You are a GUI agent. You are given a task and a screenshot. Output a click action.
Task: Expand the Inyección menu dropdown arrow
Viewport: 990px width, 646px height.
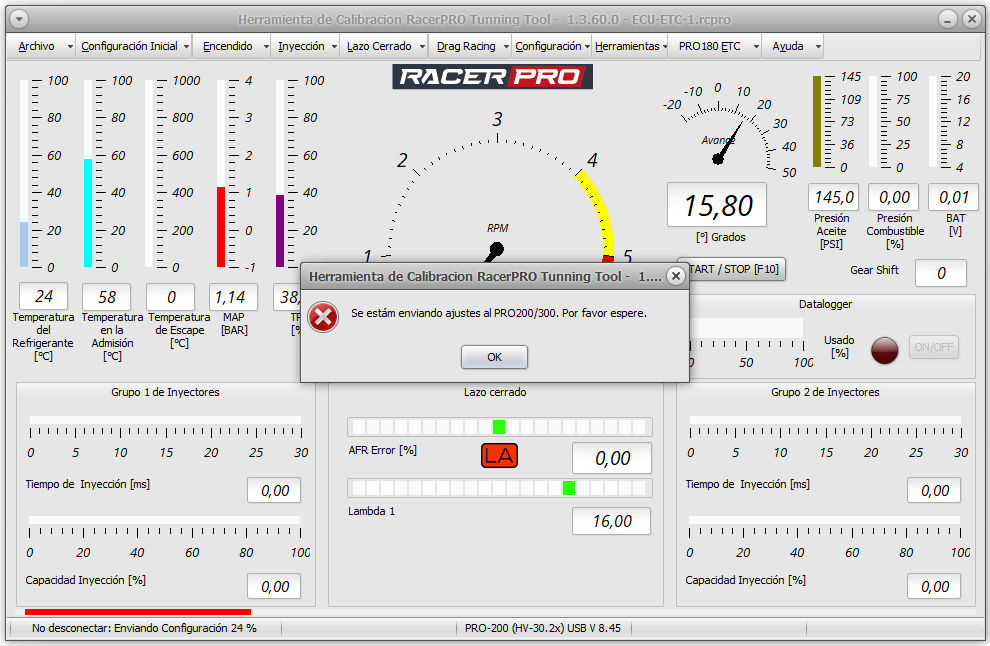pyautogui.click(x=334, y=47)
